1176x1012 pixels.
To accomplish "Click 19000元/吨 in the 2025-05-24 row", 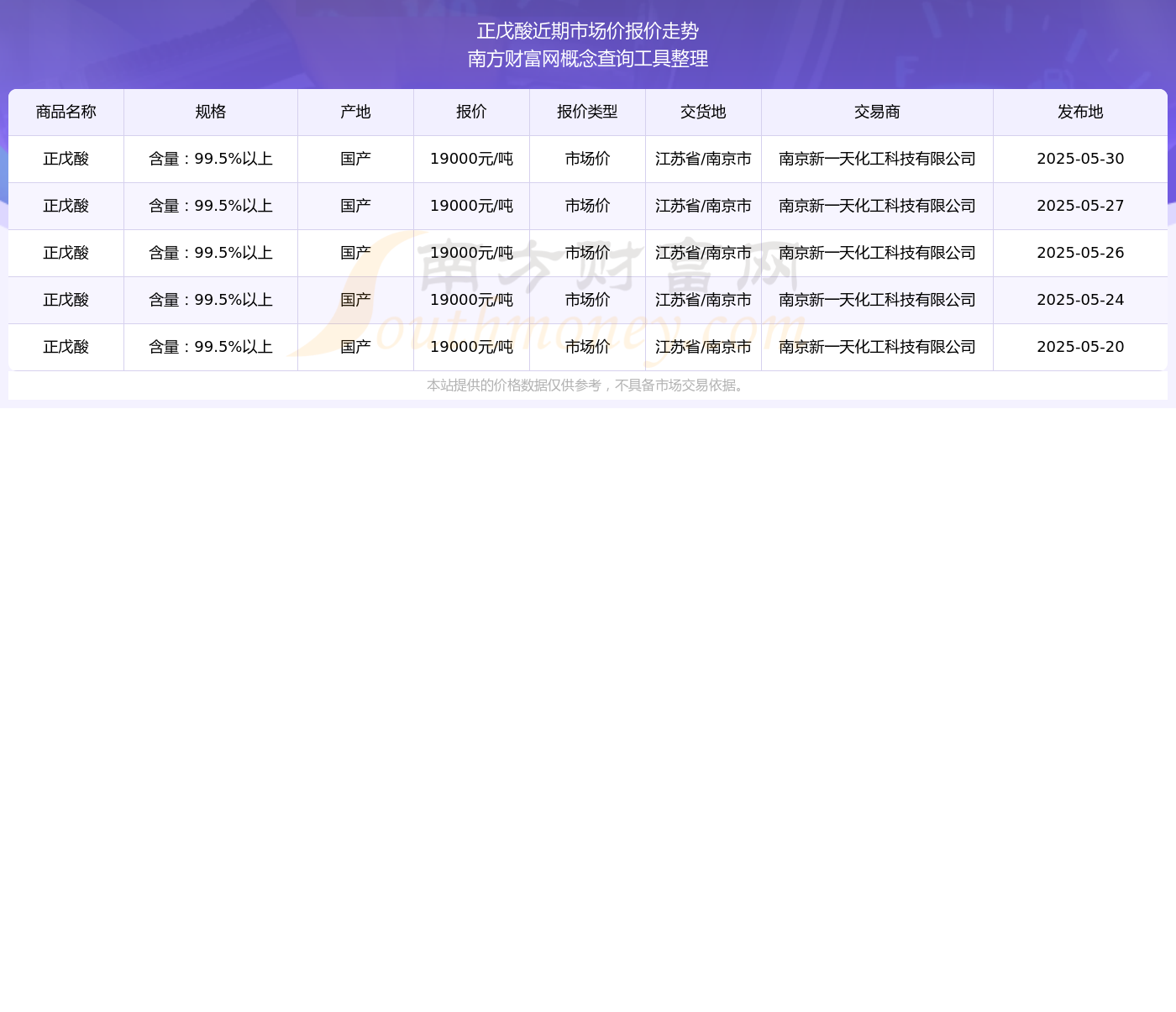I will pos(471,300).
